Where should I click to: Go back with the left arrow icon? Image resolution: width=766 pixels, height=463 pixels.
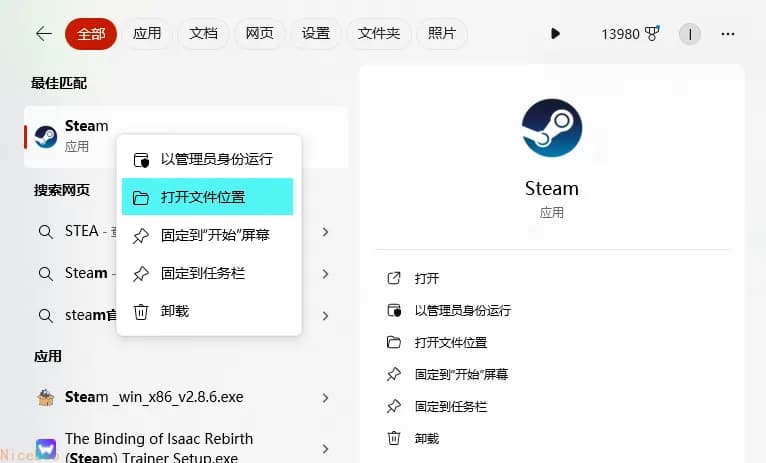[x=43, y=34]
